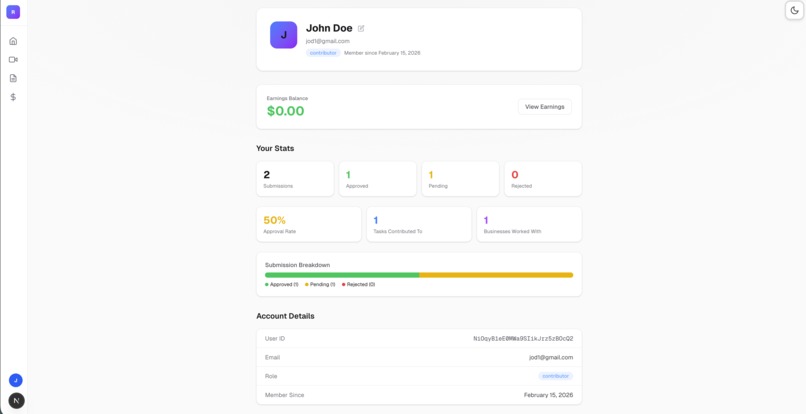Toggle dark mode with the moon icon
The width and height of the screenshot is (806, 414).
795,10
